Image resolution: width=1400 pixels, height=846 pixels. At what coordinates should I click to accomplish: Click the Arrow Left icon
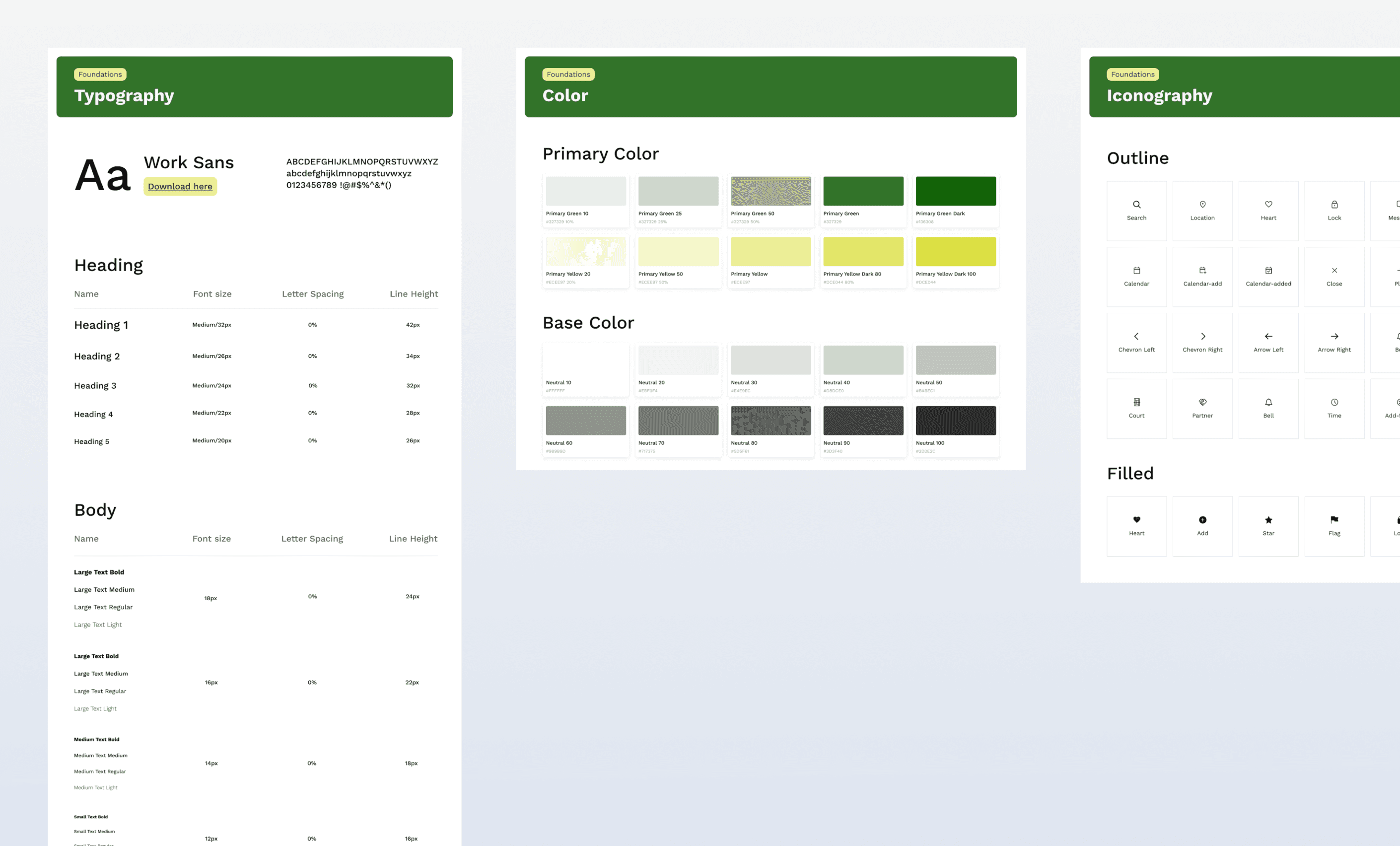tap(1268, 336)
